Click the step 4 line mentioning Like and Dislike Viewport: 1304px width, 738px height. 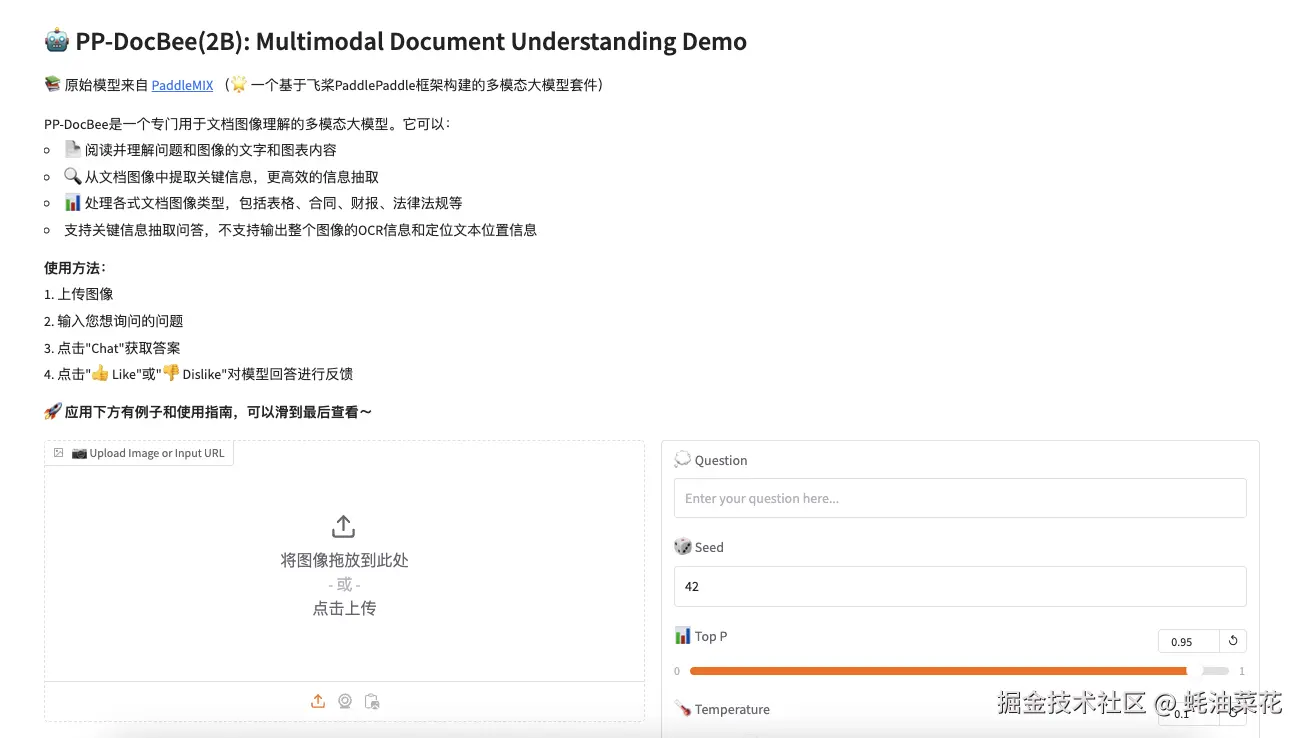pyautogui.click(x=198, y=374)
